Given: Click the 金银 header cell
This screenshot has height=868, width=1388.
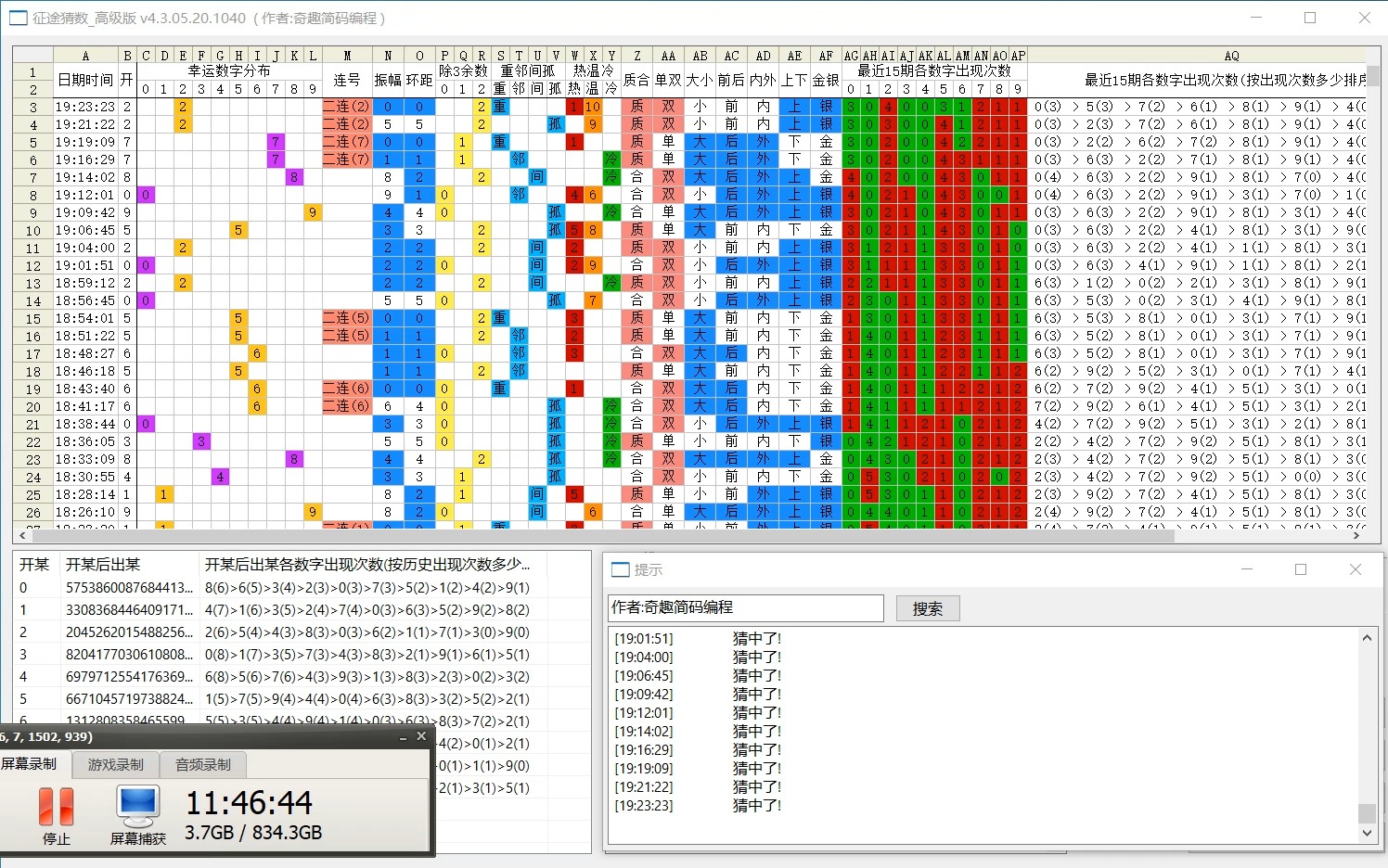Looking at the screenshot, I should click(x=826, y=80).
